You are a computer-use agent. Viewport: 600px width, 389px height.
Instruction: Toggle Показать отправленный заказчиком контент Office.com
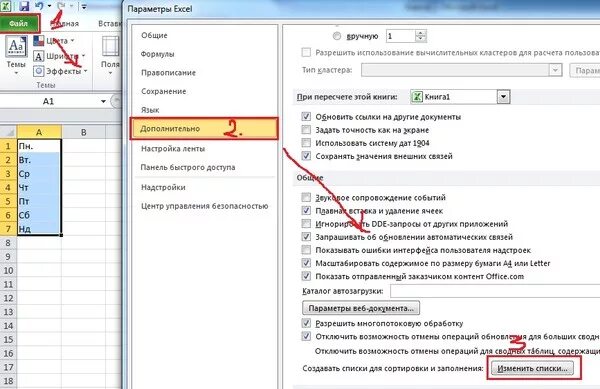pyautogui.click(x=306, y=276)
